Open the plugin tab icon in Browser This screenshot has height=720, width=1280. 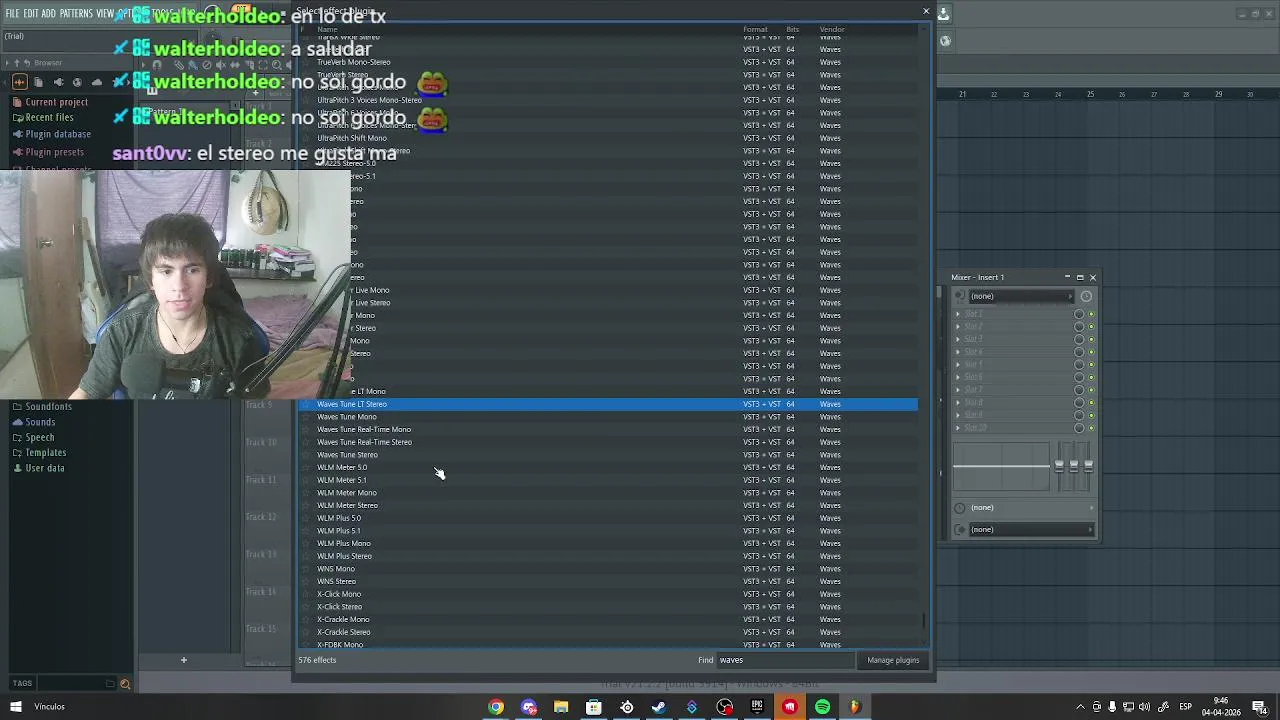[x=58, y=82]
